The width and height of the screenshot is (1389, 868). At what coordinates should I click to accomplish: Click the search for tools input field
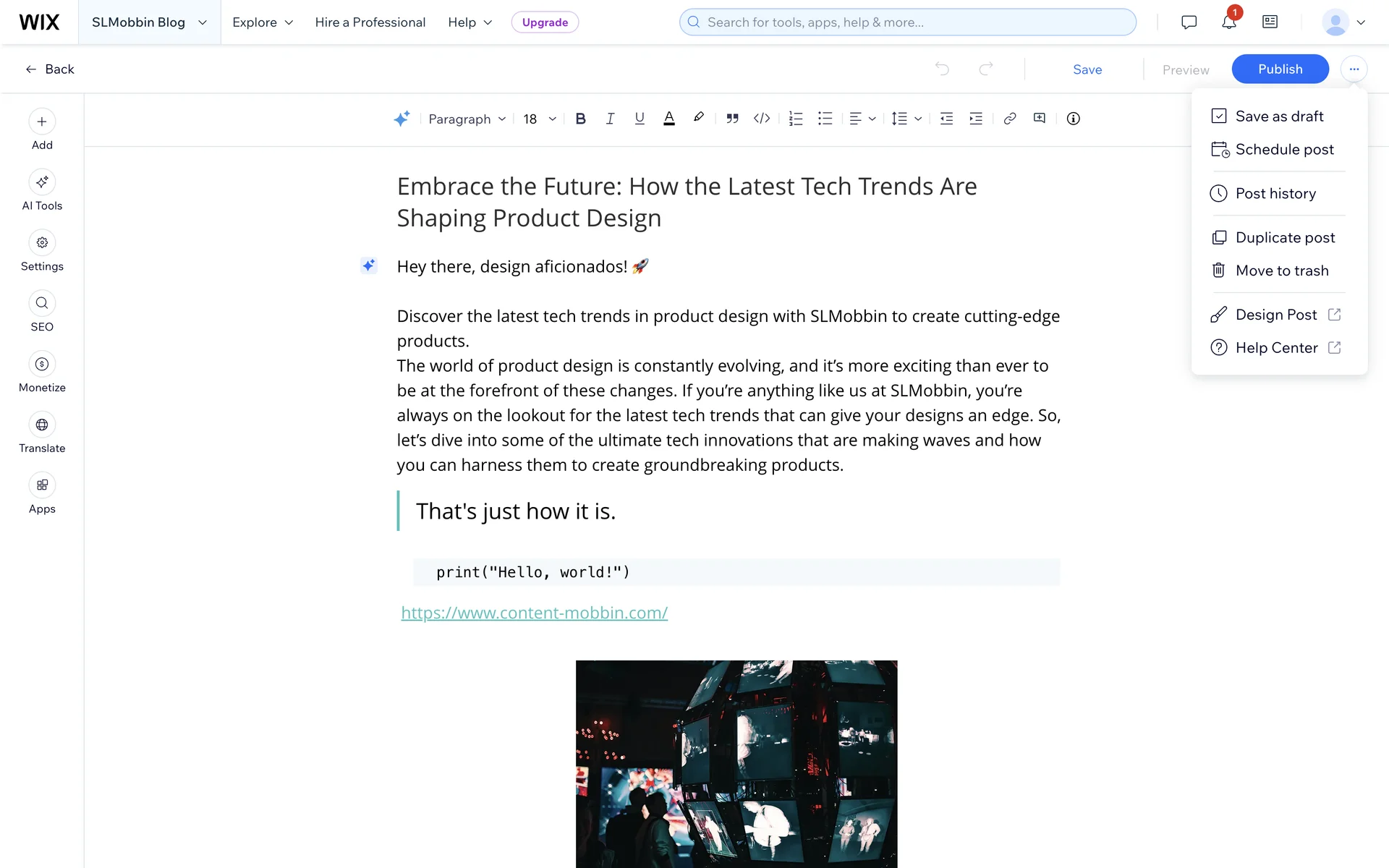pyautogui.click(x=907, y=22)
